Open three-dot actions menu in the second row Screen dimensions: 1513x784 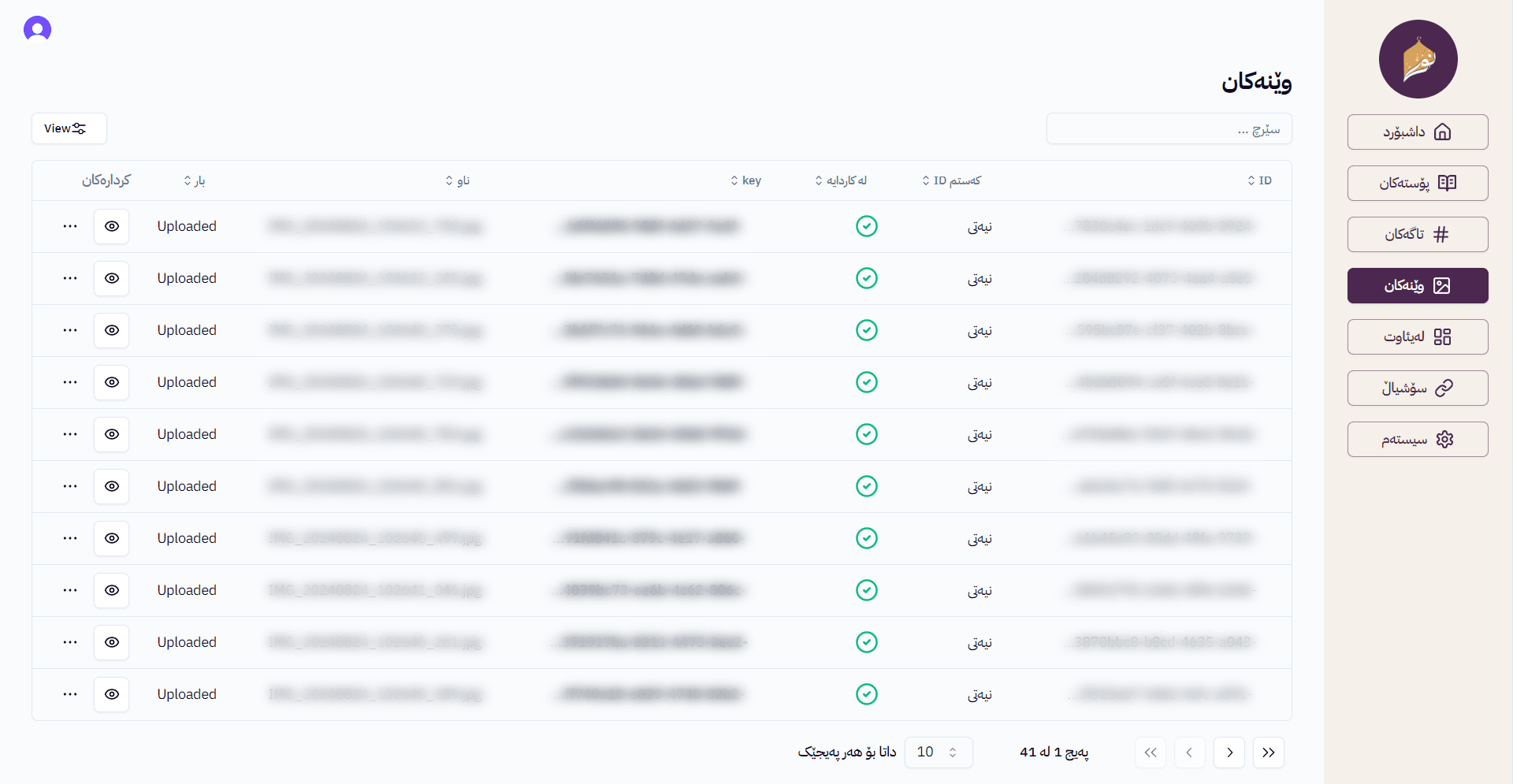pos(70,278)
